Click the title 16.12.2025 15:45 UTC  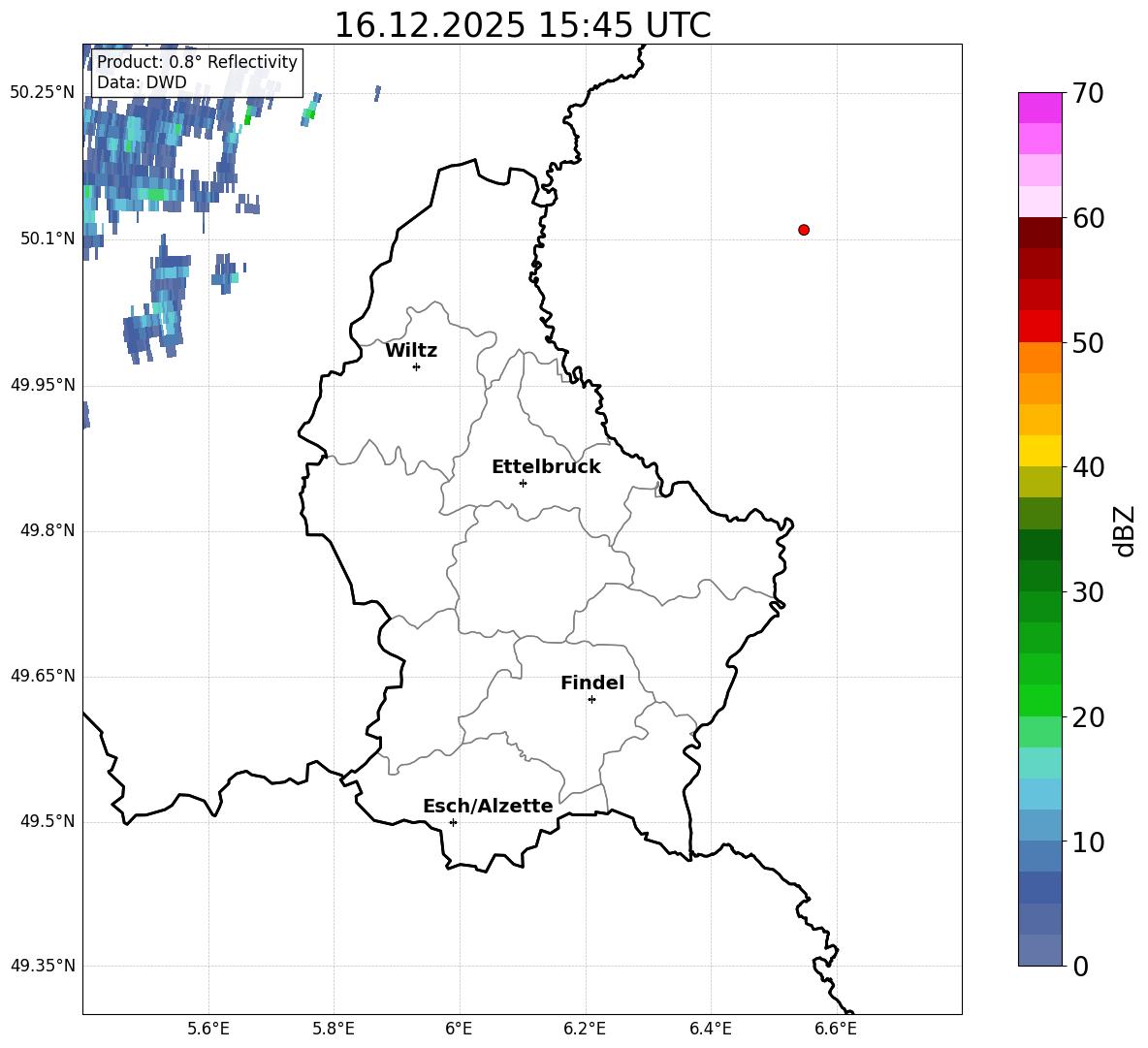[x=523, y=25]
